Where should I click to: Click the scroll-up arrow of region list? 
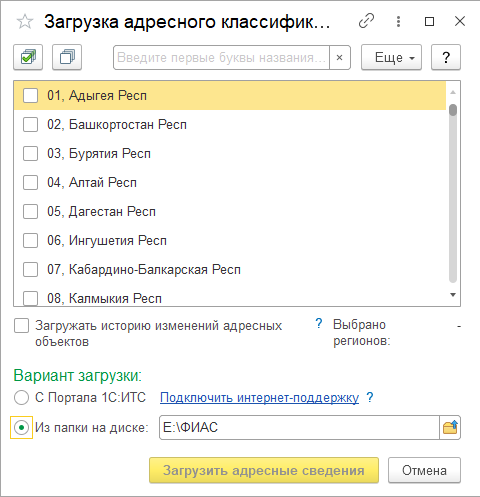(x=453, y=92)
